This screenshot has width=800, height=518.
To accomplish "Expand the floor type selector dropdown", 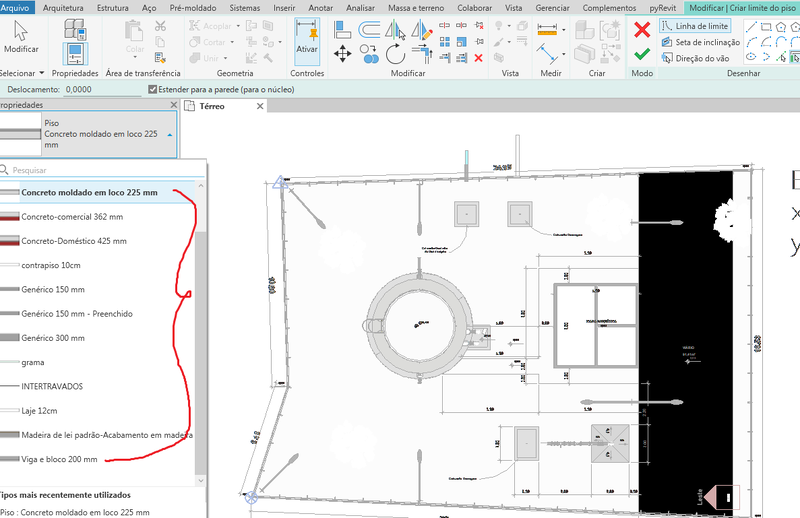I will point(170,134).
